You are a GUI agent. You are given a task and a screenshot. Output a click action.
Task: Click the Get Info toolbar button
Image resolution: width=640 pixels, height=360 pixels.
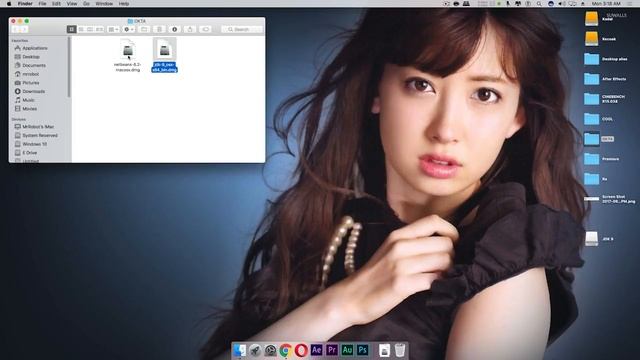pyautogui.click(x=174, y=29)
